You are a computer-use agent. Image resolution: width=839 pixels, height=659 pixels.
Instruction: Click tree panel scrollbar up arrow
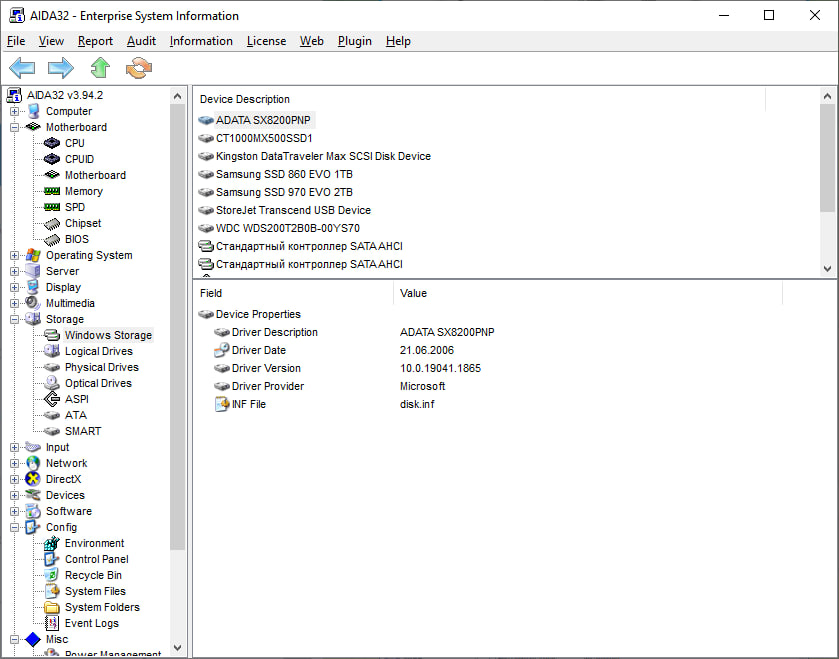178,96
